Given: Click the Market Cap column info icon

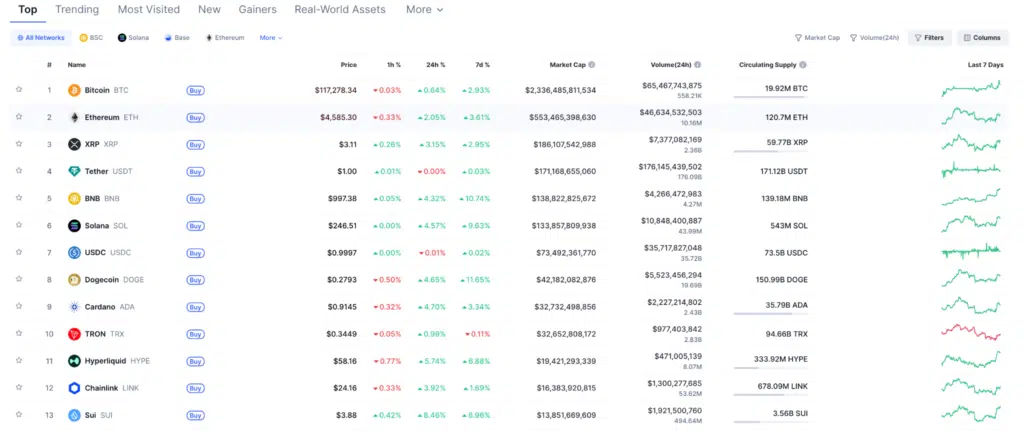Looking at the screenshot, I should (x=592, y=65).
